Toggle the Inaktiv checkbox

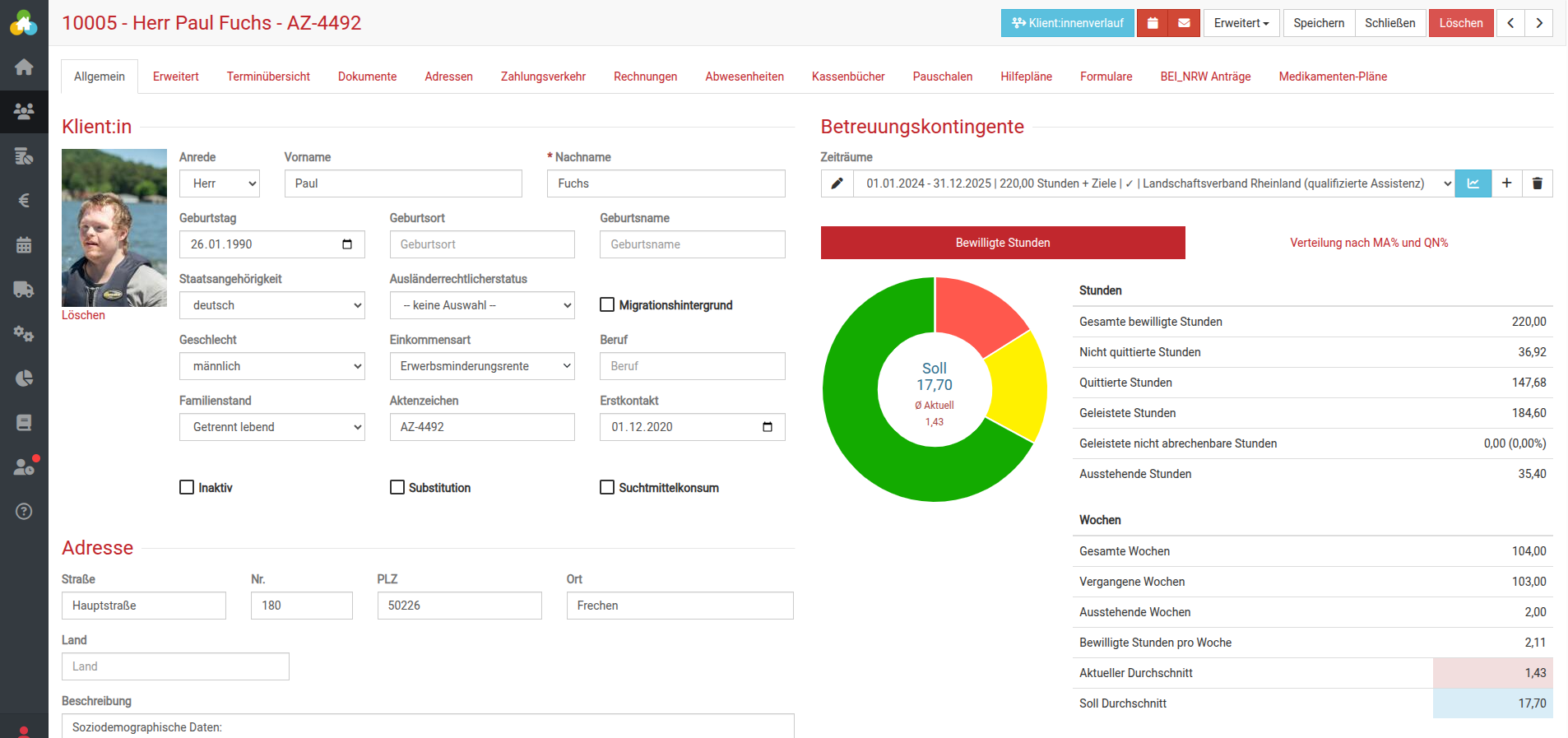pyautogui.click(x=187, y=488)
